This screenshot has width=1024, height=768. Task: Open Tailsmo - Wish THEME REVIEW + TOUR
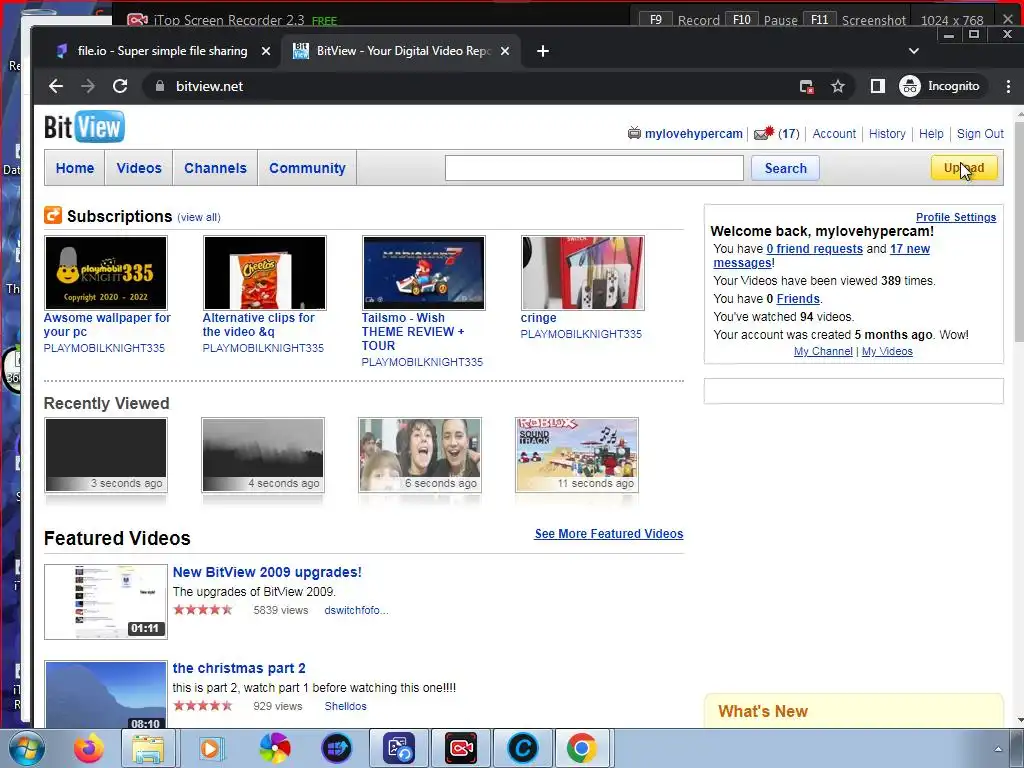[x=413, y=332]
